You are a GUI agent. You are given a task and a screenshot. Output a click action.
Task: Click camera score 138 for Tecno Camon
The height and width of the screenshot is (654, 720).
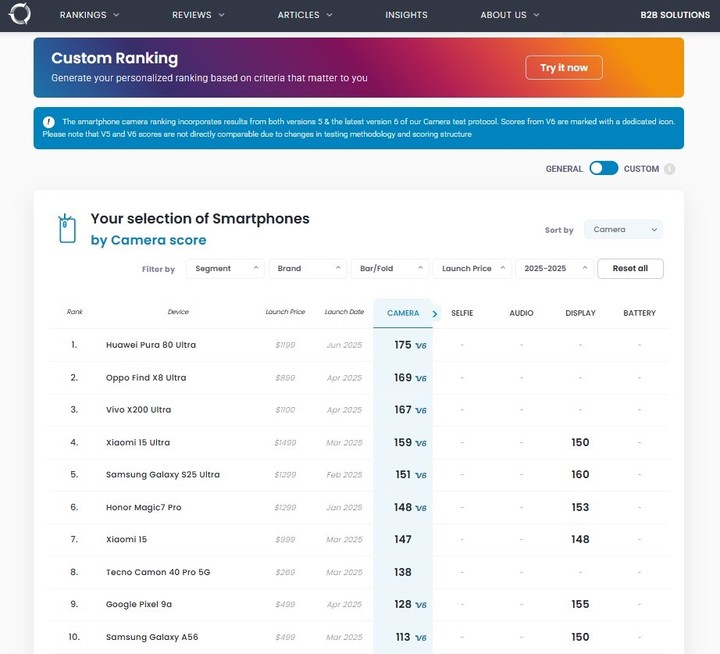point(403,572)
